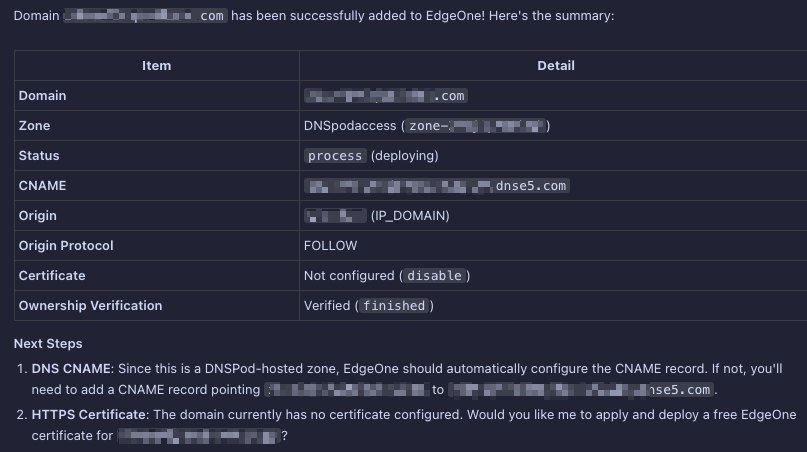Click the blurred domain in certificate question
The image size is (807, 452).
199,436
